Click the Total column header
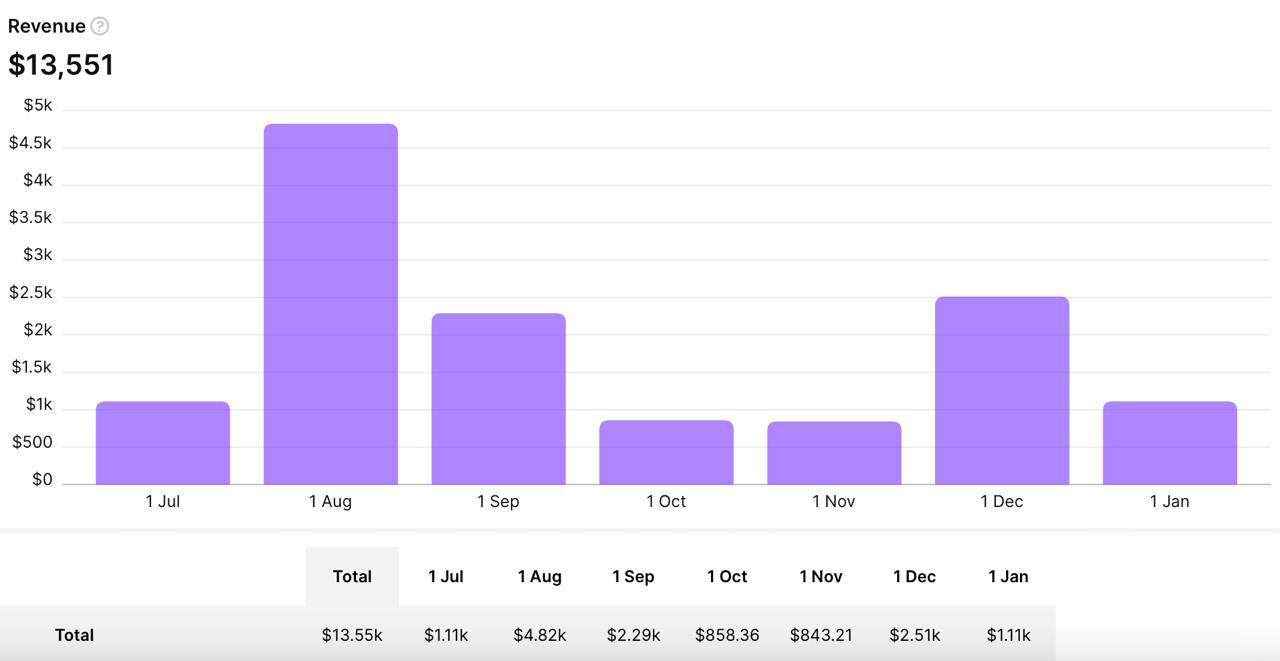 352,576
